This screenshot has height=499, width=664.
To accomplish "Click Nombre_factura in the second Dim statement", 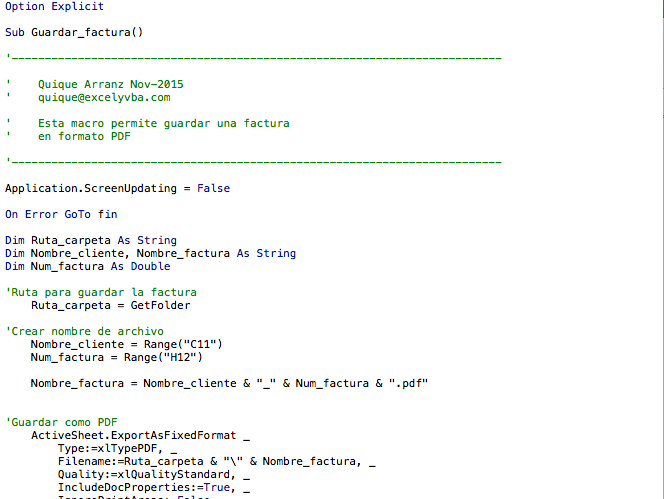I will click(183, 253).
